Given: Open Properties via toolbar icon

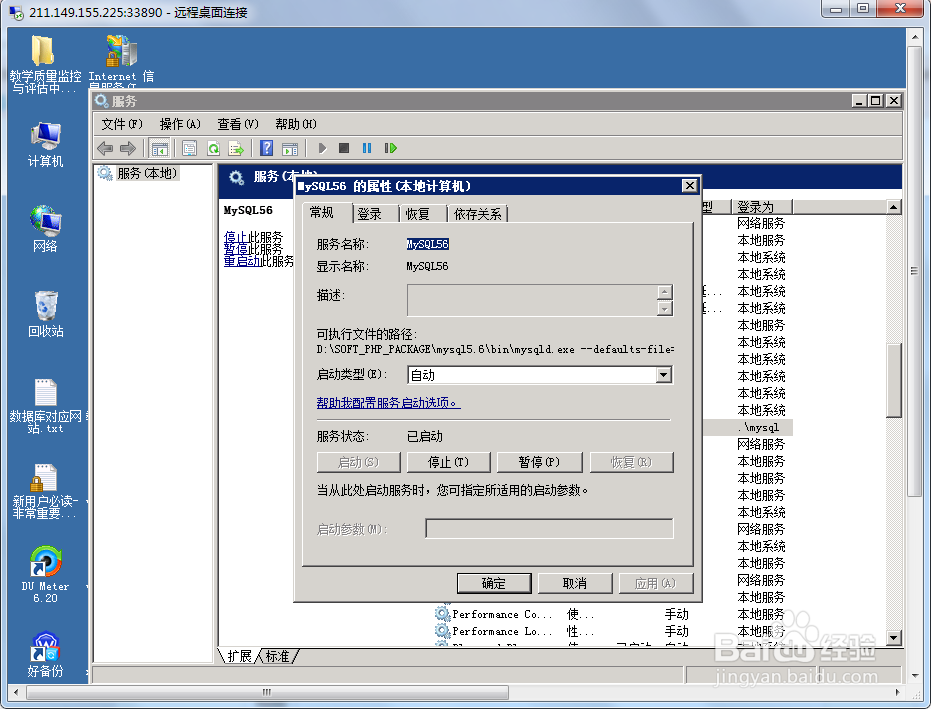Looking at the screenshot, I should (x=189, y=148).
